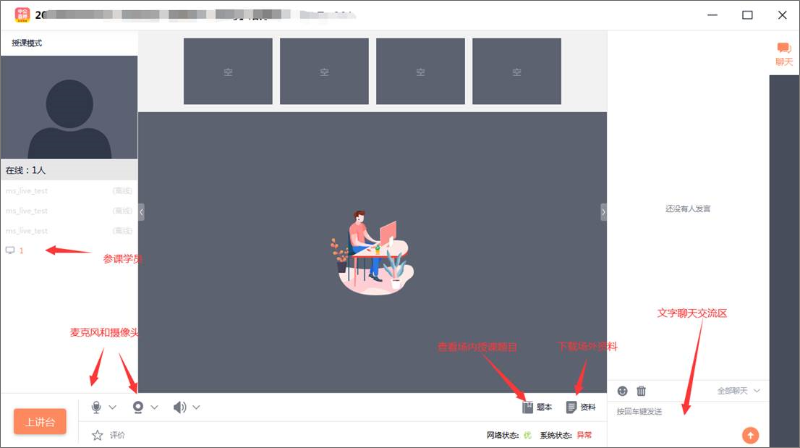
Task: Click the 上讲台 button
Action: 40,422
